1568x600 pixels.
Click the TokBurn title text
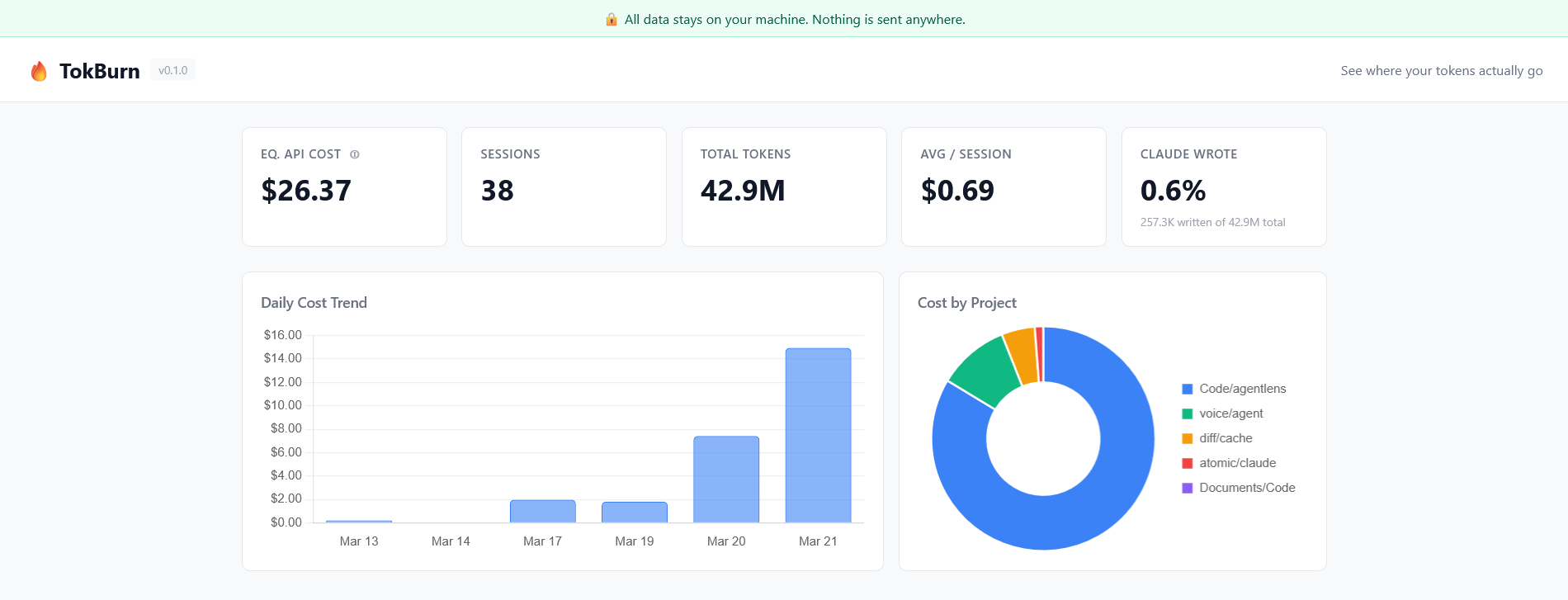[100, 71]
